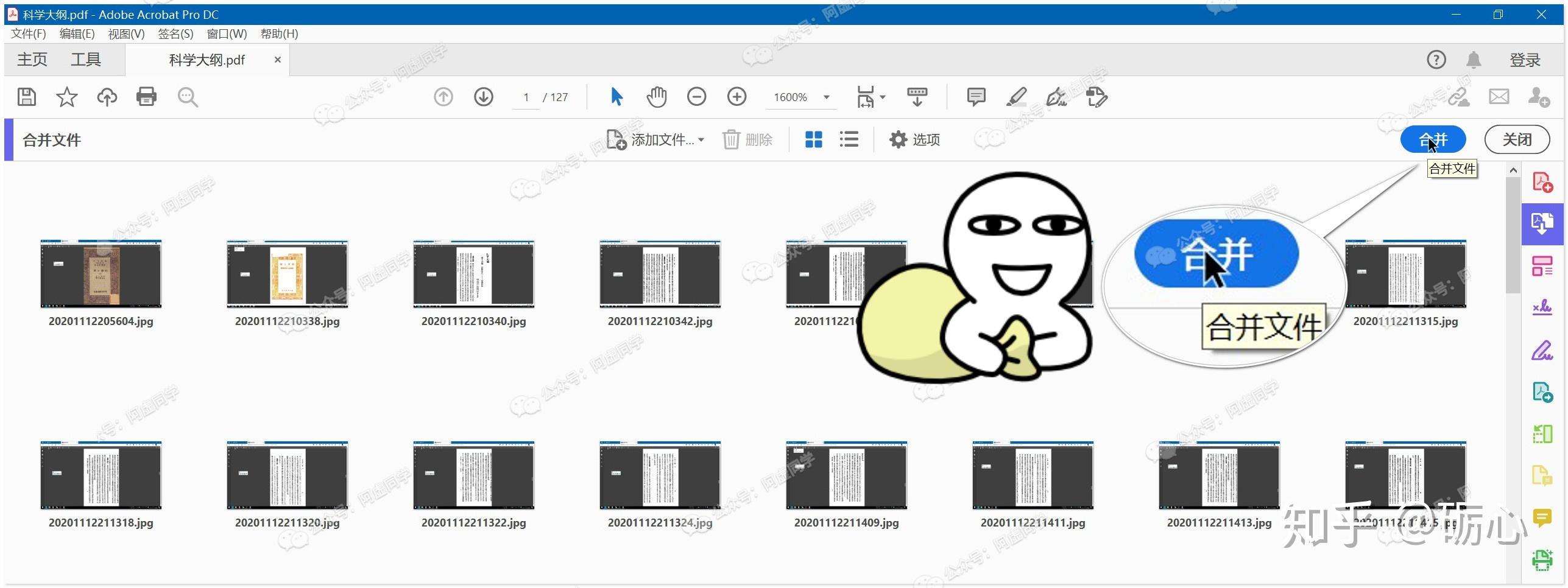1568x588 pixels.
Task: Switch to list view
Action: 849,140
